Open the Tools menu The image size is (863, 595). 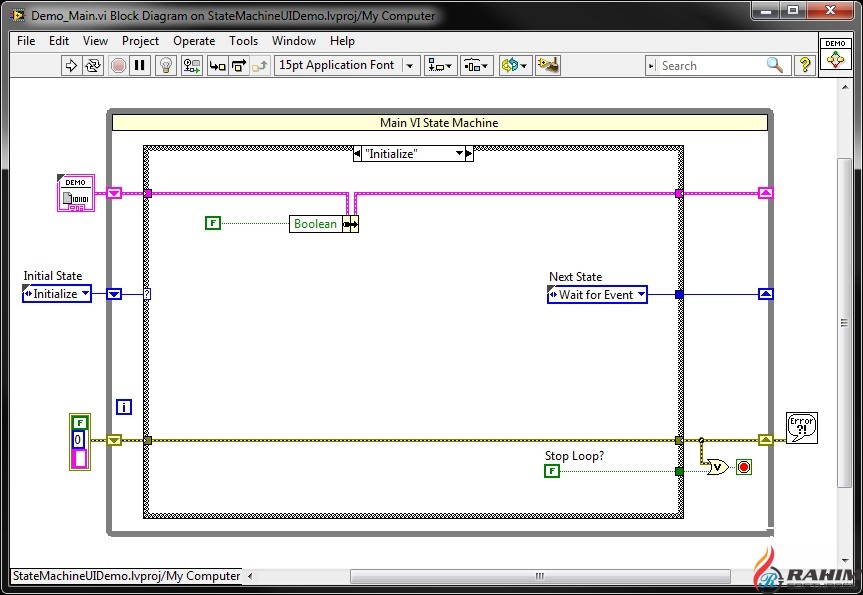(243, 41)
